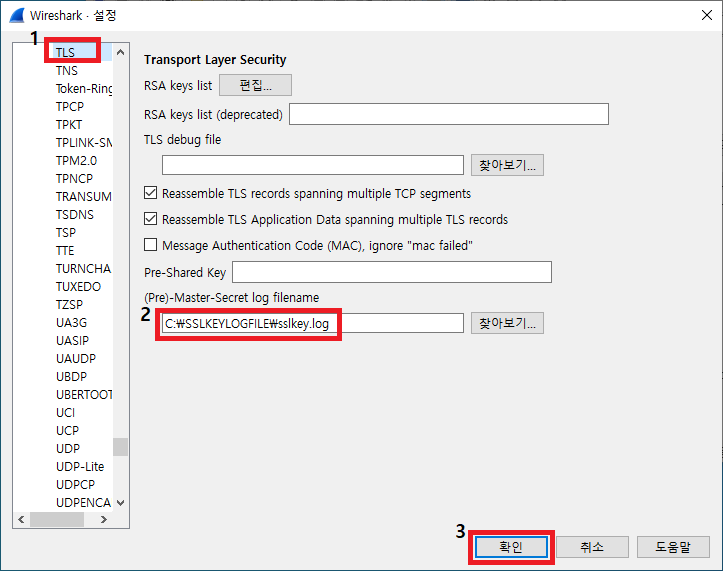The image size is (723, 571).
Task: Click the protocol list scroll-up arrow
Action: click(x=120, y=52)
